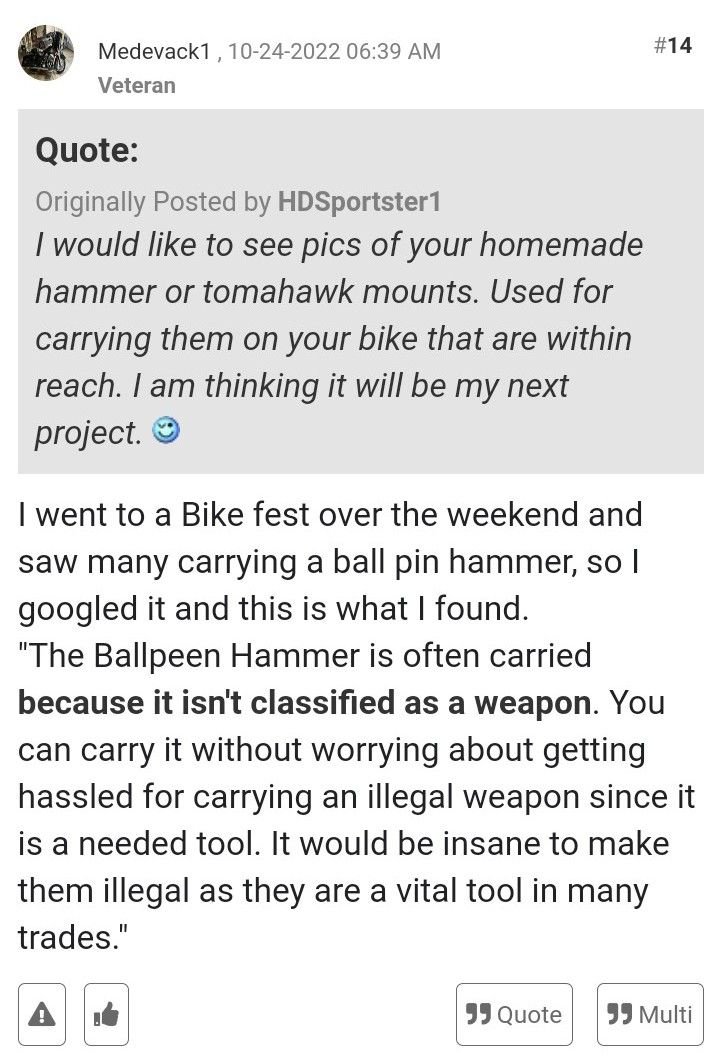Click the post timestamp 10-24-2022 06:39 AM
The image size is (720, 1063).
click(x=334, y=51)
